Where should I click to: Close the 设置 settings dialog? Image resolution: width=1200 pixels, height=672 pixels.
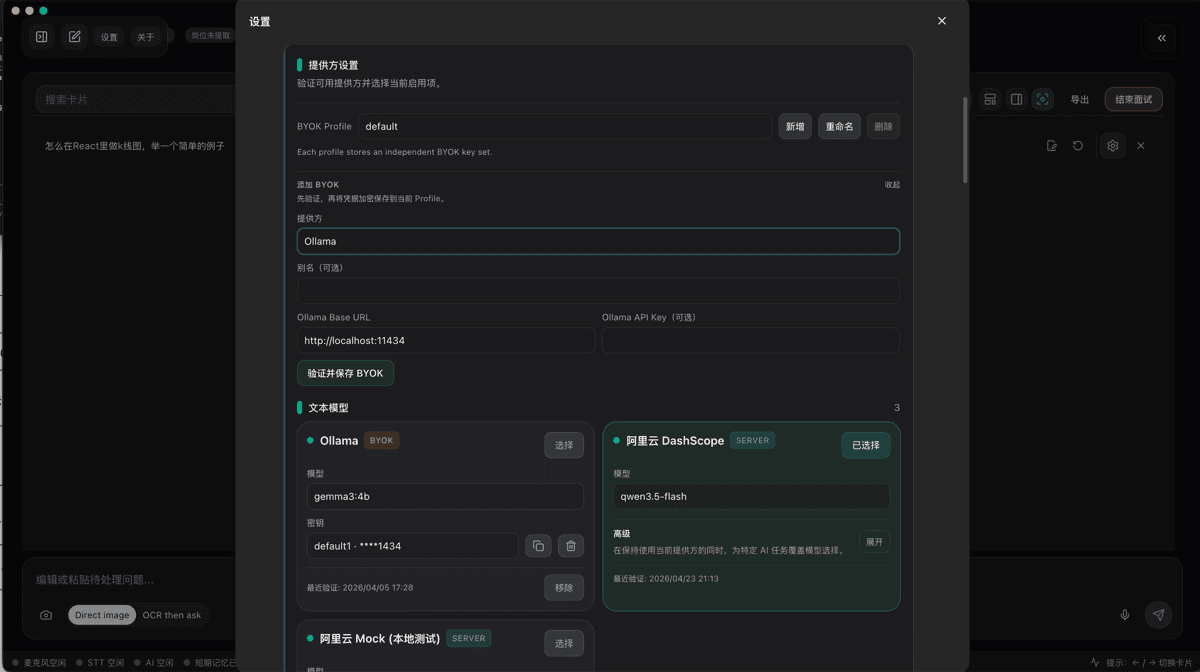[x=941, y=21]
